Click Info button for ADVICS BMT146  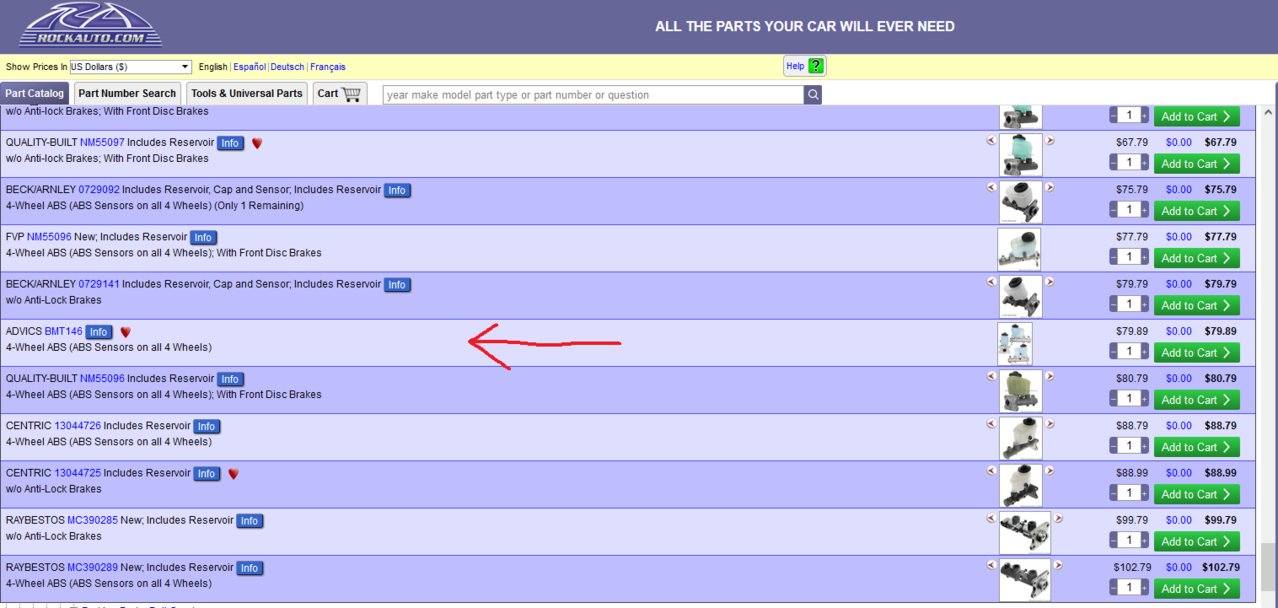point(99,332)
